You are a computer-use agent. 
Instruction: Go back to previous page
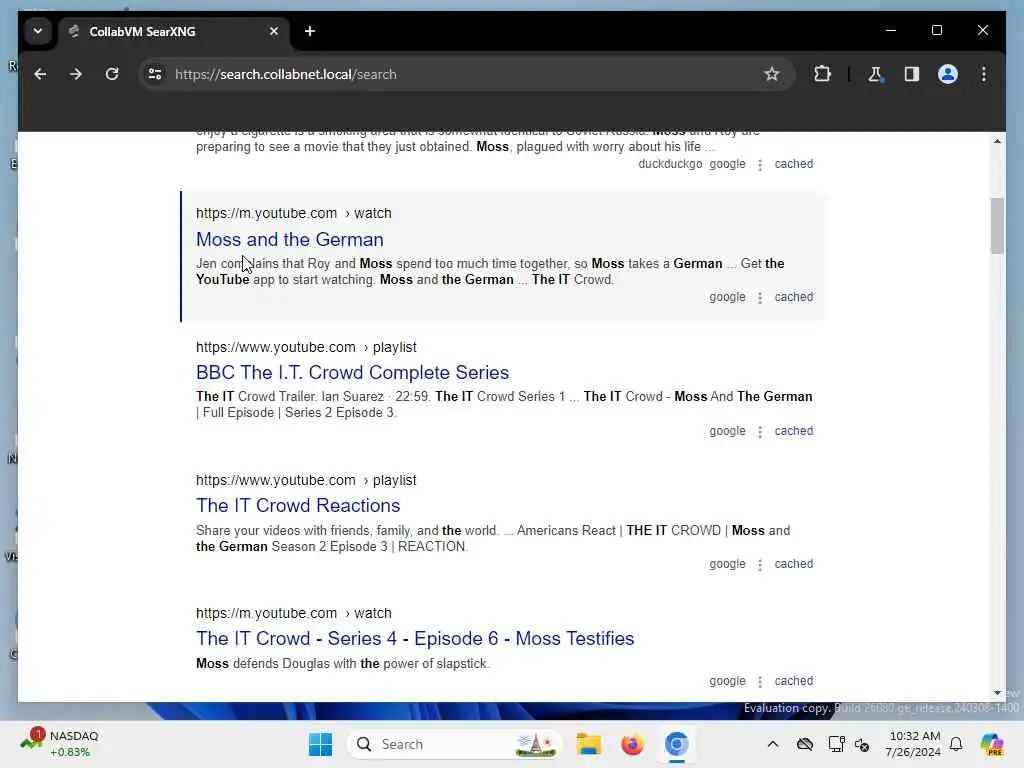(40, 74)
